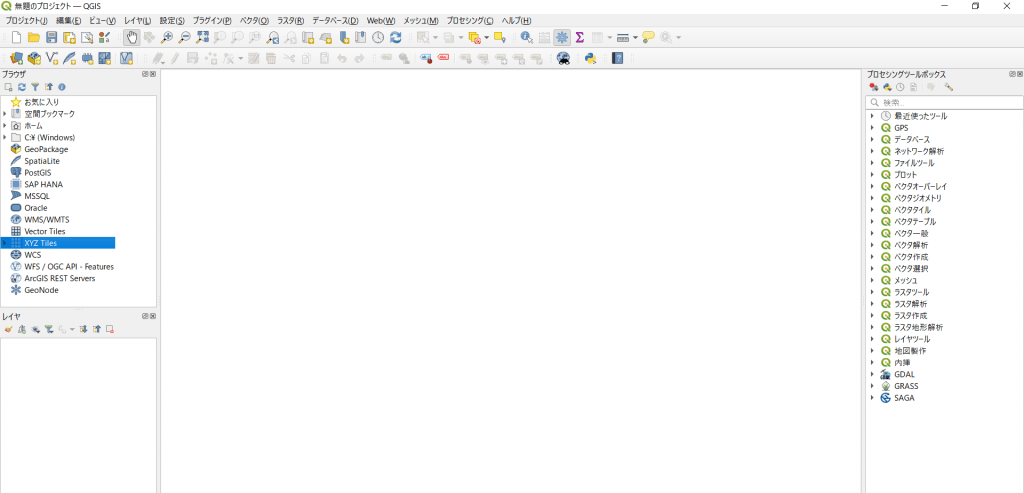Select GRASS in the processing toolbox
The image size is (1024, 493).
pos(906,387)
